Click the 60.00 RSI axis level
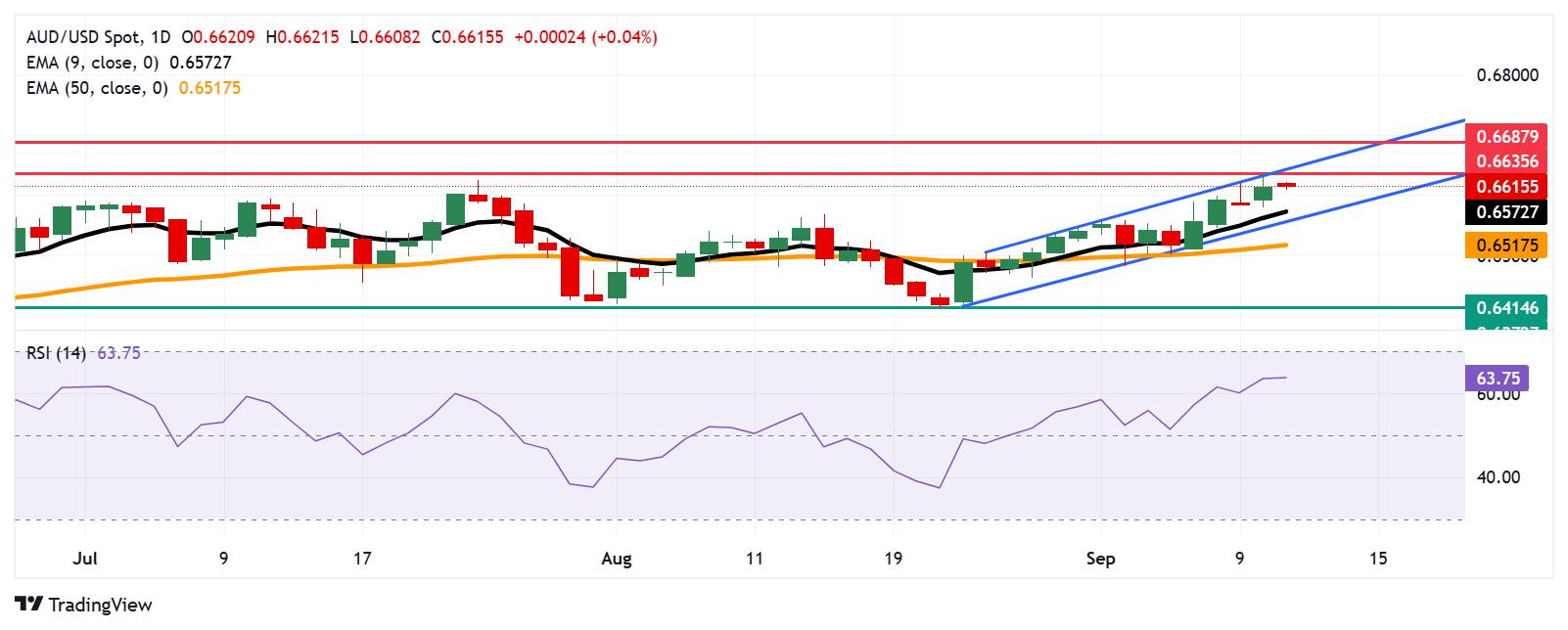 click(x=1498, y=395)
